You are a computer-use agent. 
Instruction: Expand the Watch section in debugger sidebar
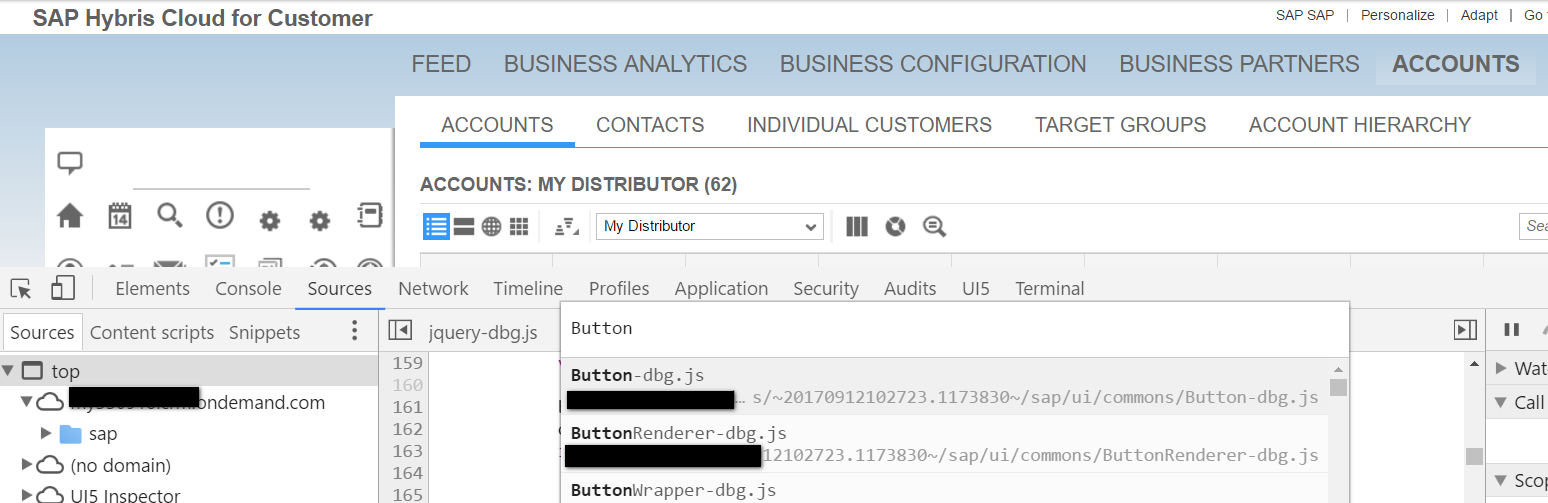1501,369
